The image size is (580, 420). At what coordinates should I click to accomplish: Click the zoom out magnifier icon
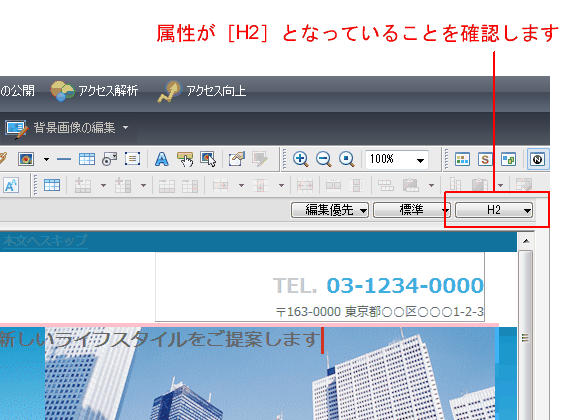coord(324,159)
